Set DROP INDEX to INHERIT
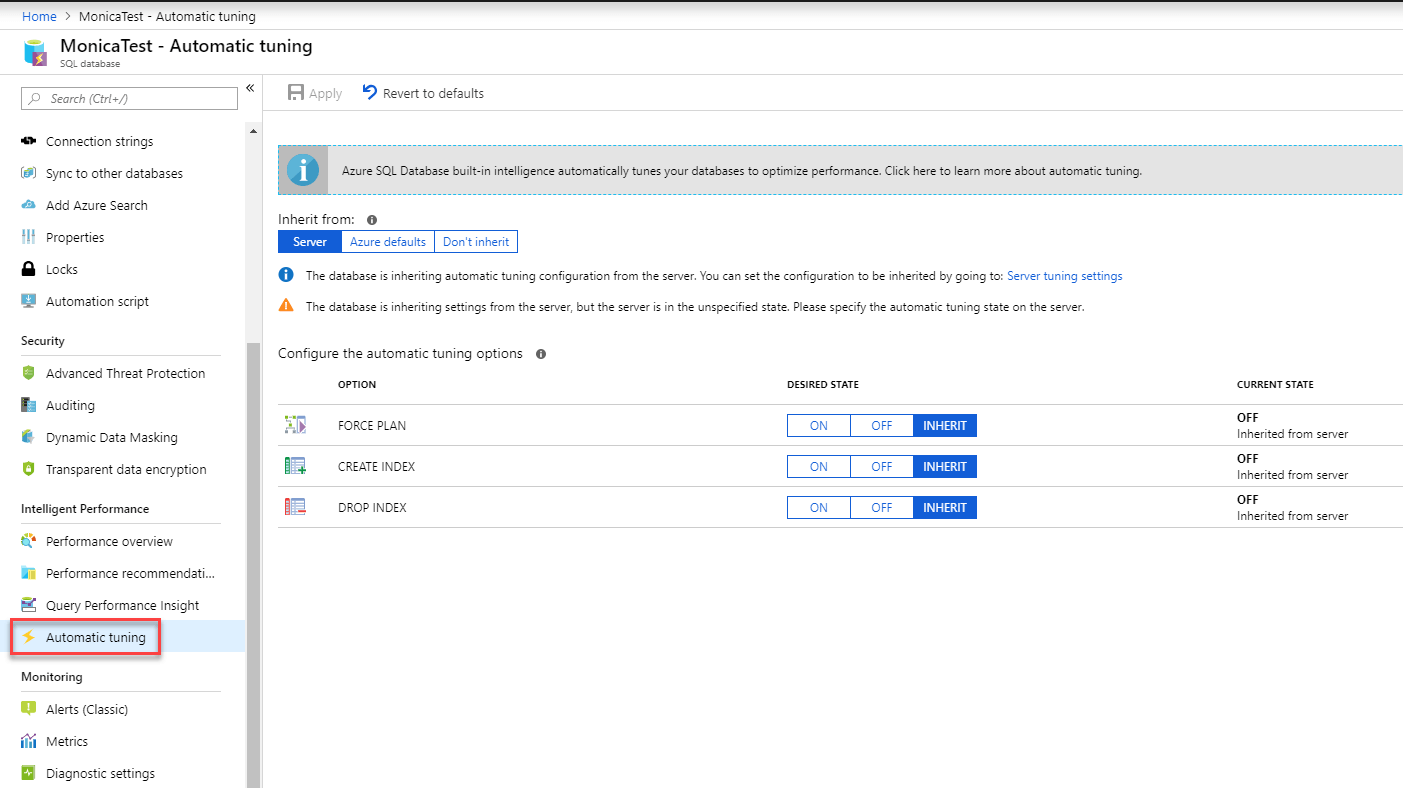 tap(945, 507)
